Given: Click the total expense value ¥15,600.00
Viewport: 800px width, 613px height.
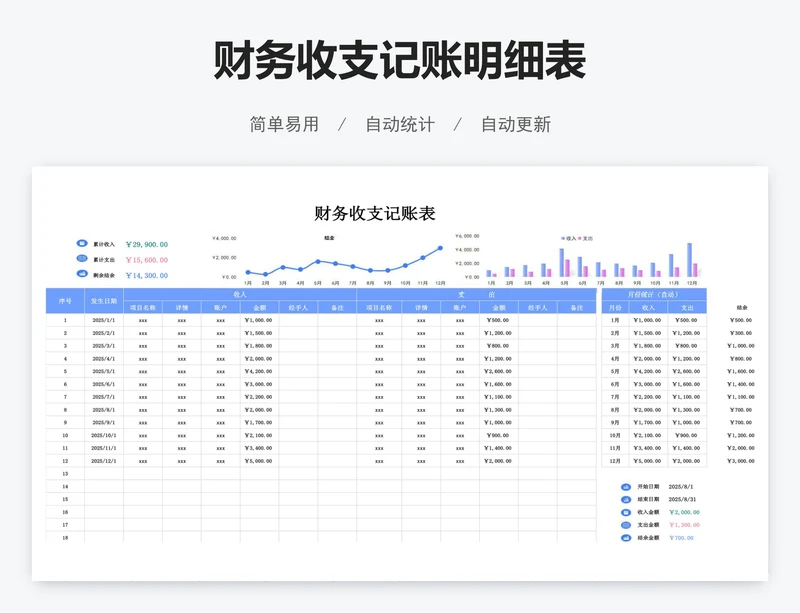Looking at the screenshot, I should point(147,260).
